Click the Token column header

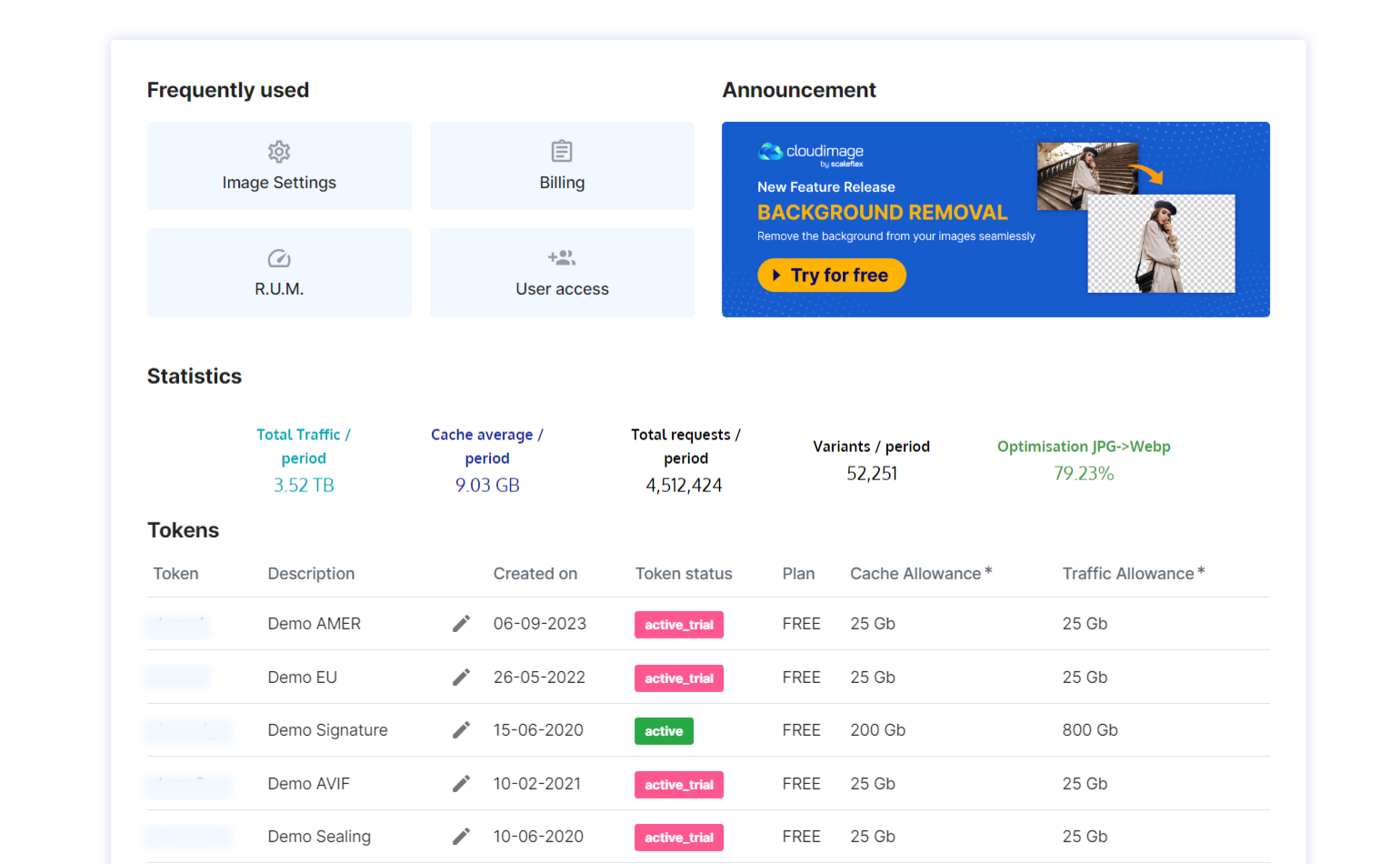point(175,574)
